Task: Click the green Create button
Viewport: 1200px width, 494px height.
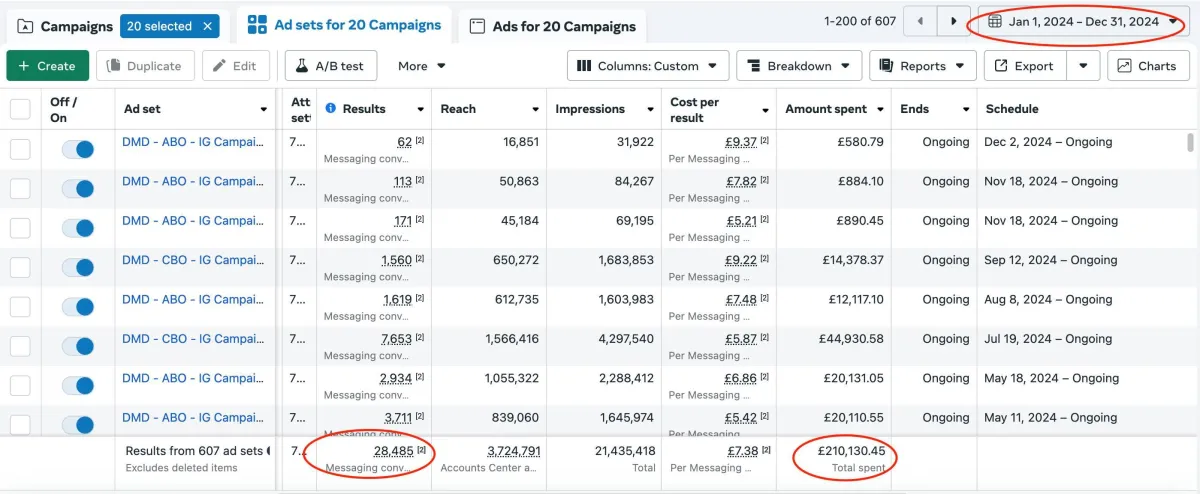Action: pos(47,66)
